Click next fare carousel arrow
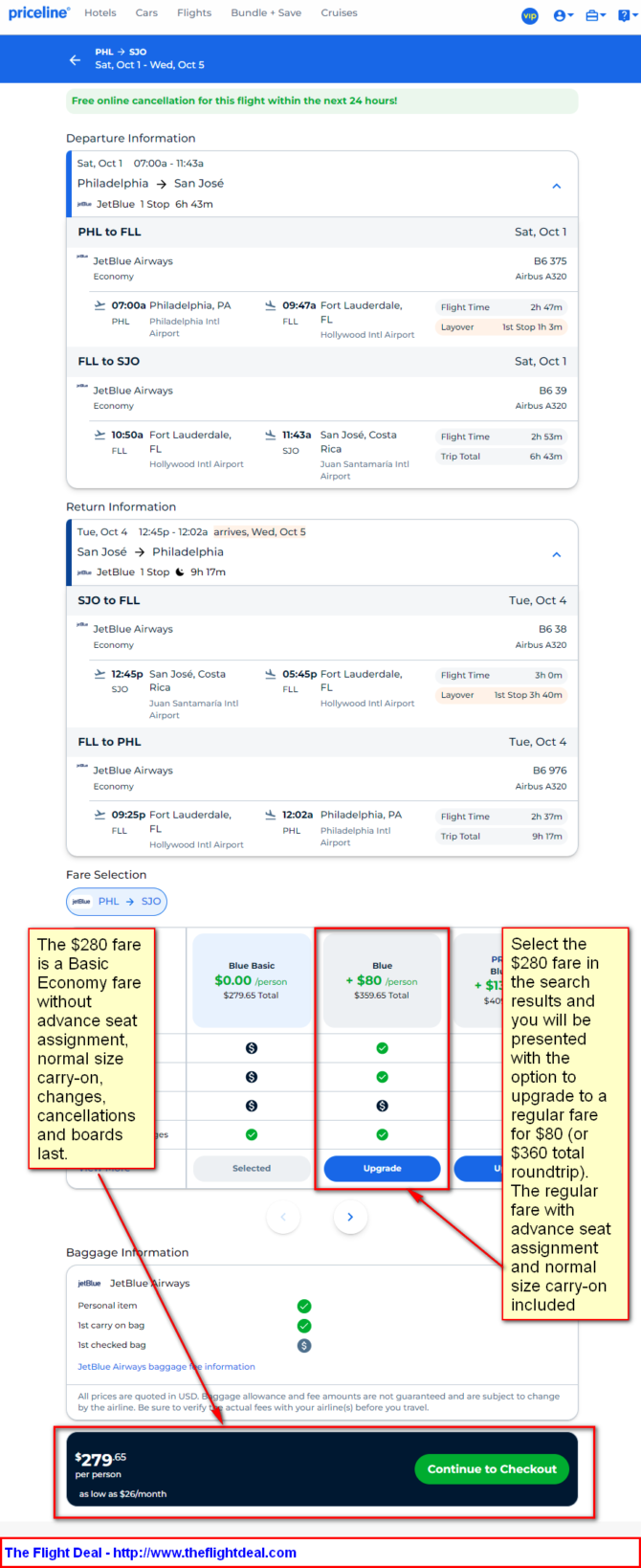641x1568 pixels. pos(350,1217)
